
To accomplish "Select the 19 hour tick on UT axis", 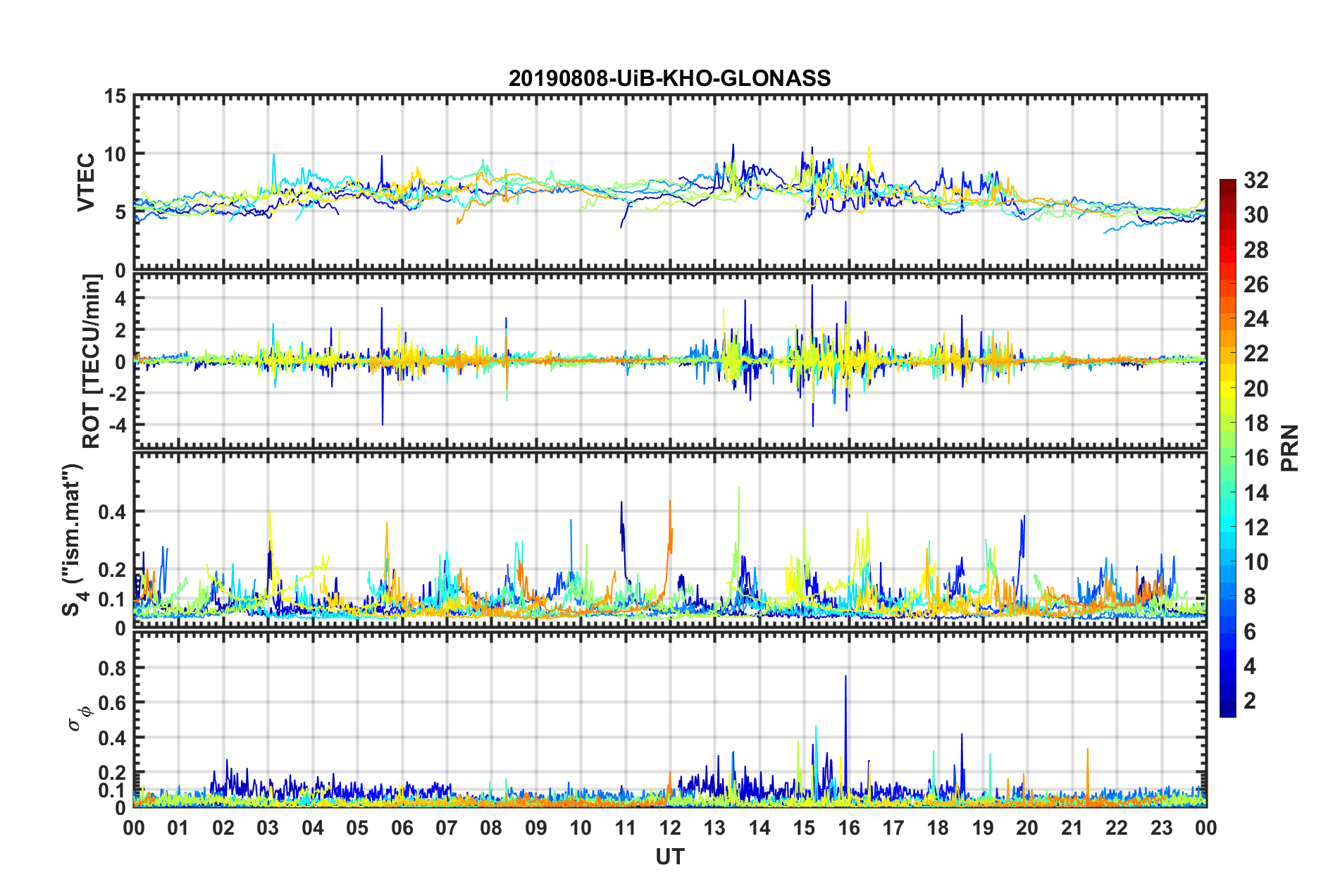I will coord(983,828).
